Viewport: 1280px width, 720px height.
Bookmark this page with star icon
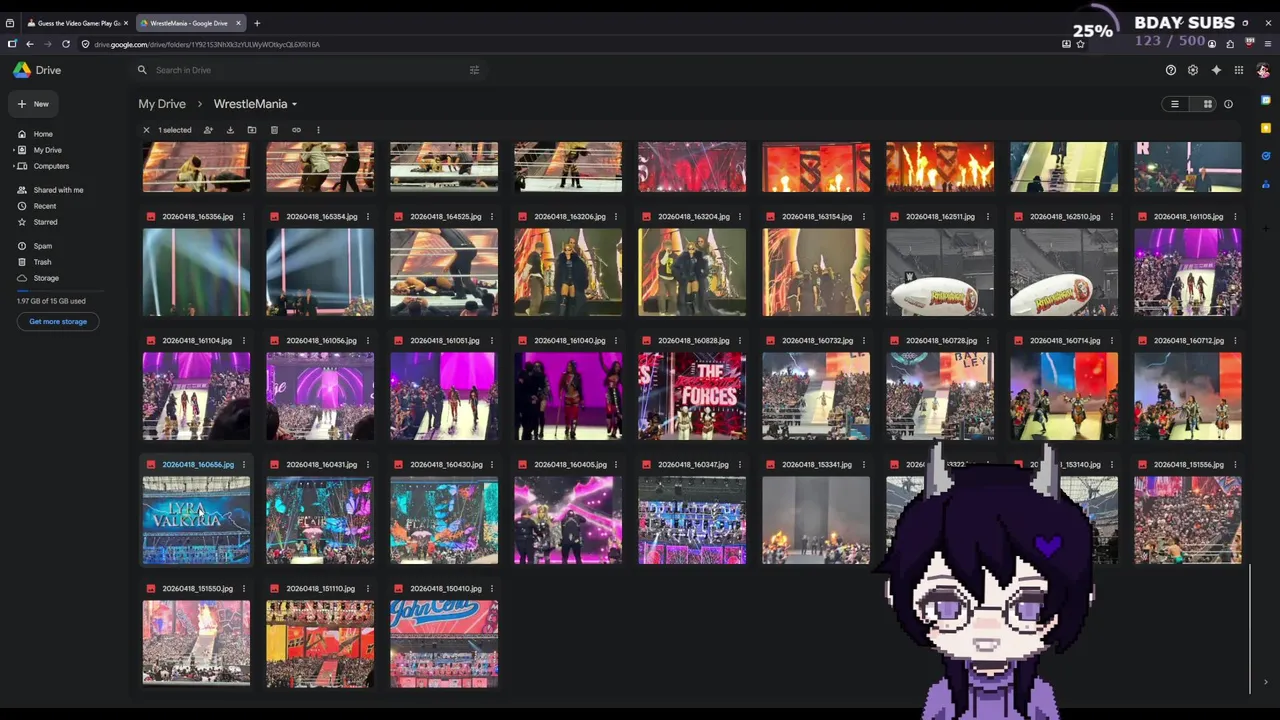click(1081, 44)
